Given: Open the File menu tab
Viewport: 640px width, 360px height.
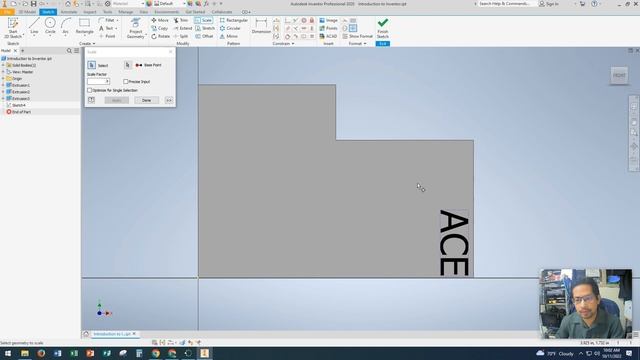Looking at the screenshot, I should point(7,12).
